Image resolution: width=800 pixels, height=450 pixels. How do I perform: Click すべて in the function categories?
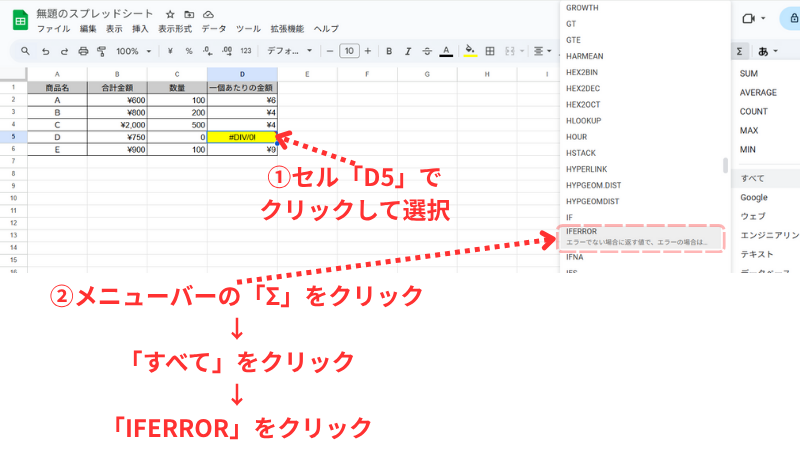[753, 178]
